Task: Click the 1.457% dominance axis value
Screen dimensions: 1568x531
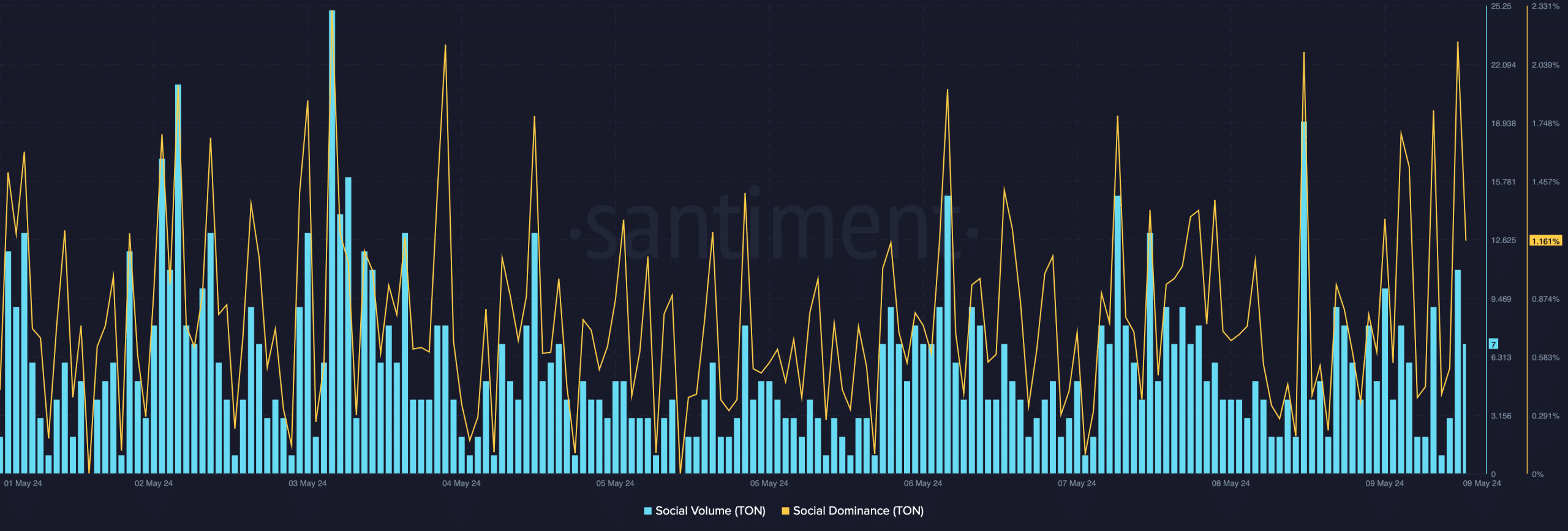Action: (x=1545, y=182)
